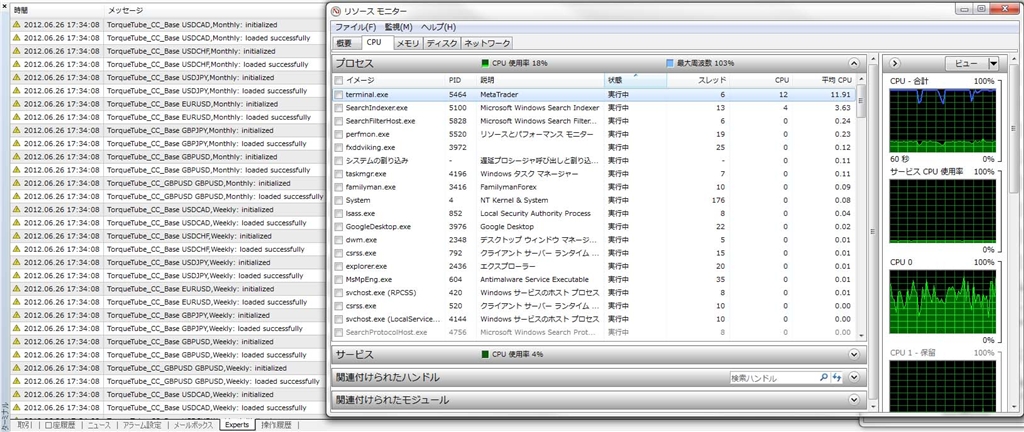Click the refresh icon beside handle search
Image resolution: width=1024 pixels, height=432 pixels.
pyautogui.click(x=837, y=378)
